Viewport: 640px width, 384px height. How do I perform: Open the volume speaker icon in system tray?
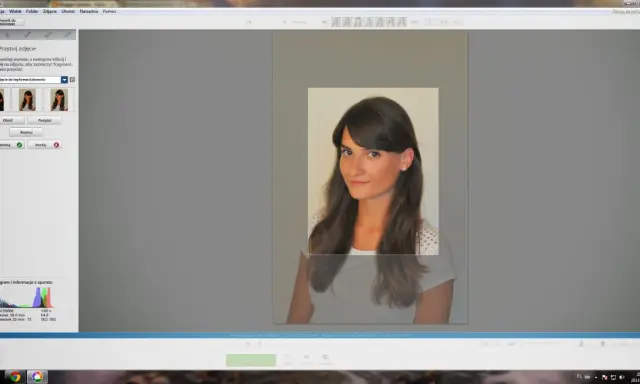tap(622, 377)
